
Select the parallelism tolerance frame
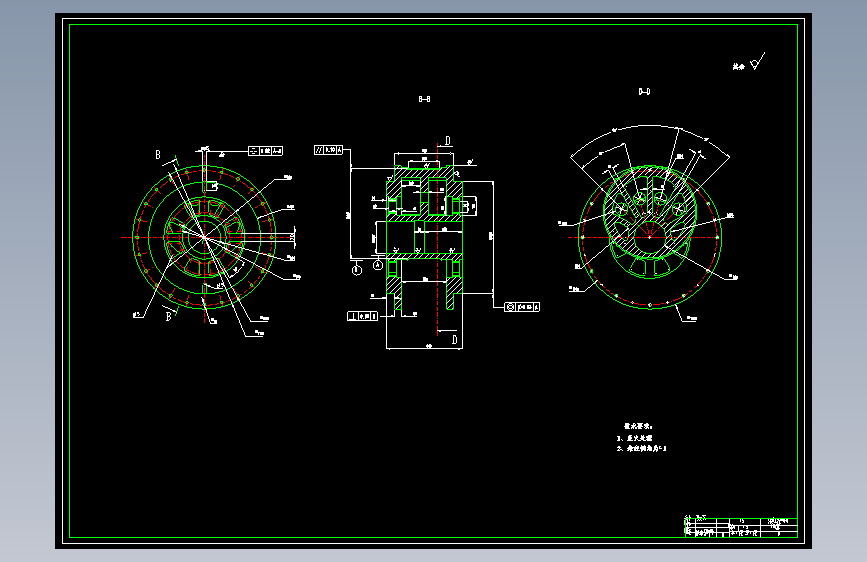[328, 150]
